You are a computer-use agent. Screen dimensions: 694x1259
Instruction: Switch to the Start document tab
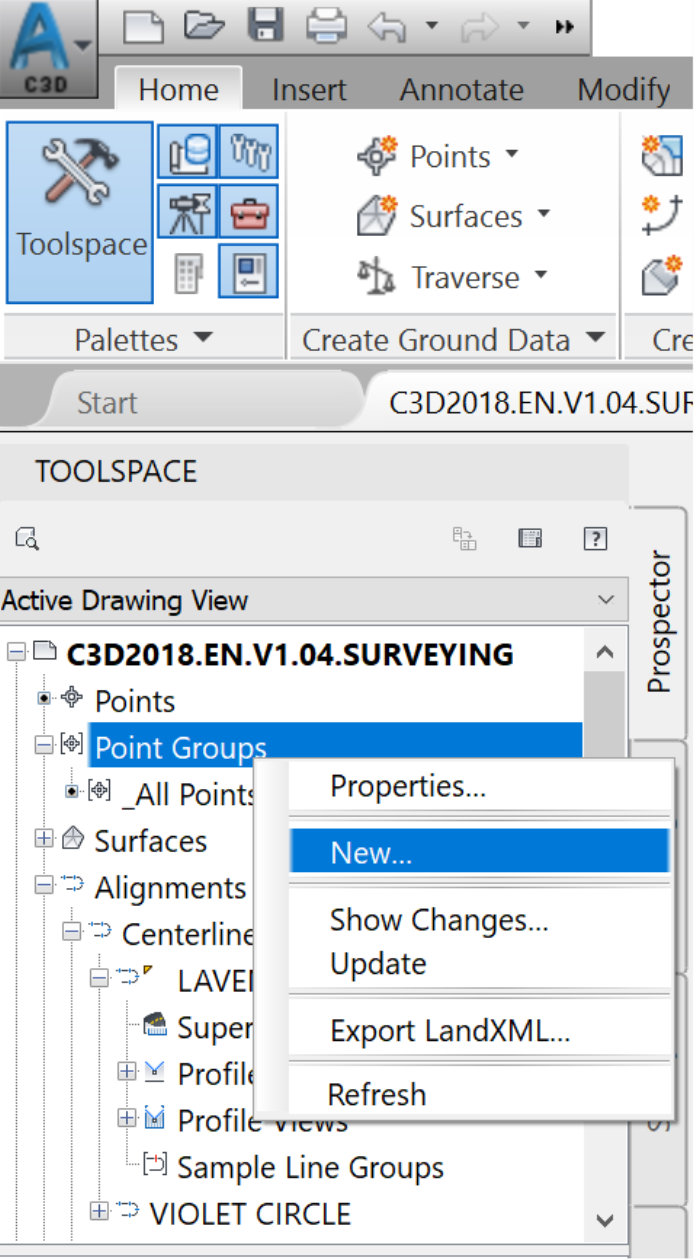[107, 403]
